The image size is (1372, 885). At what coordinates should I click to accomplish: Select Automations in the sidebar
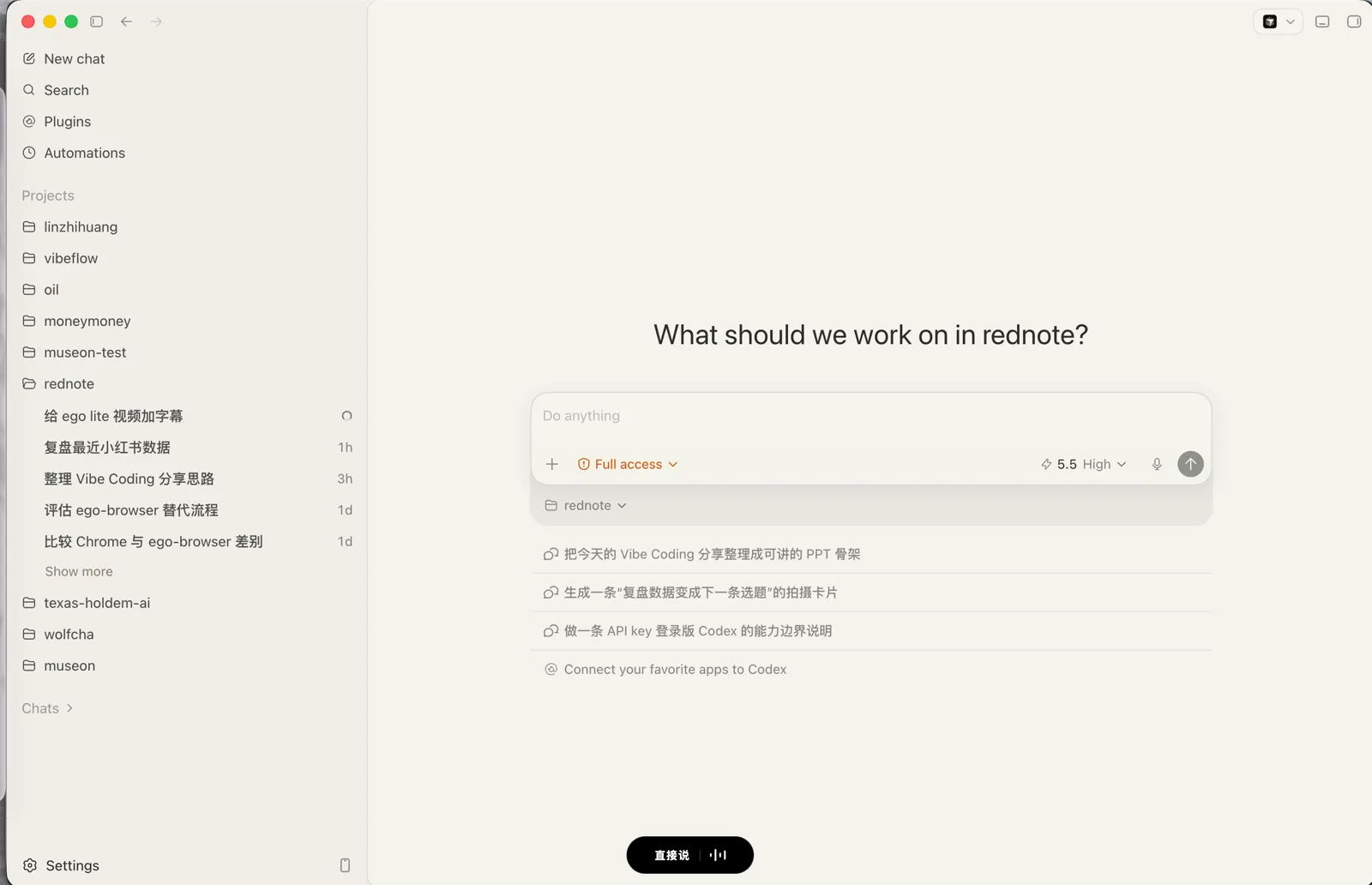click(x=187, y=153)
